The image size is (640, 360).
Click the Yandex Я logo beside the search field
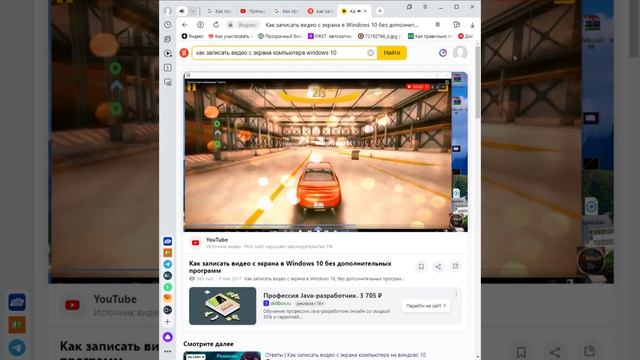coord(184,53)
